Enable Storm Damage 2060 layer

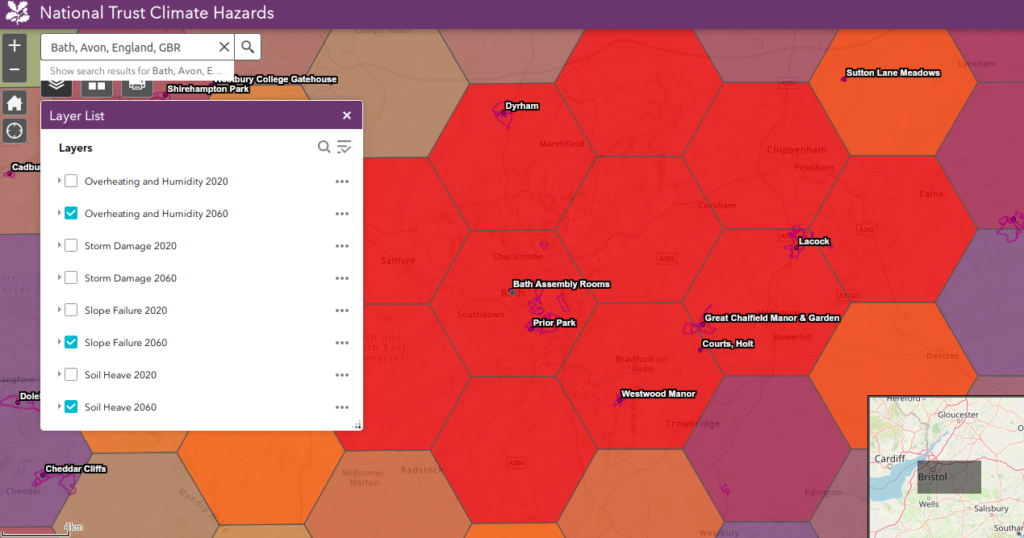click(x=71, y=277)
